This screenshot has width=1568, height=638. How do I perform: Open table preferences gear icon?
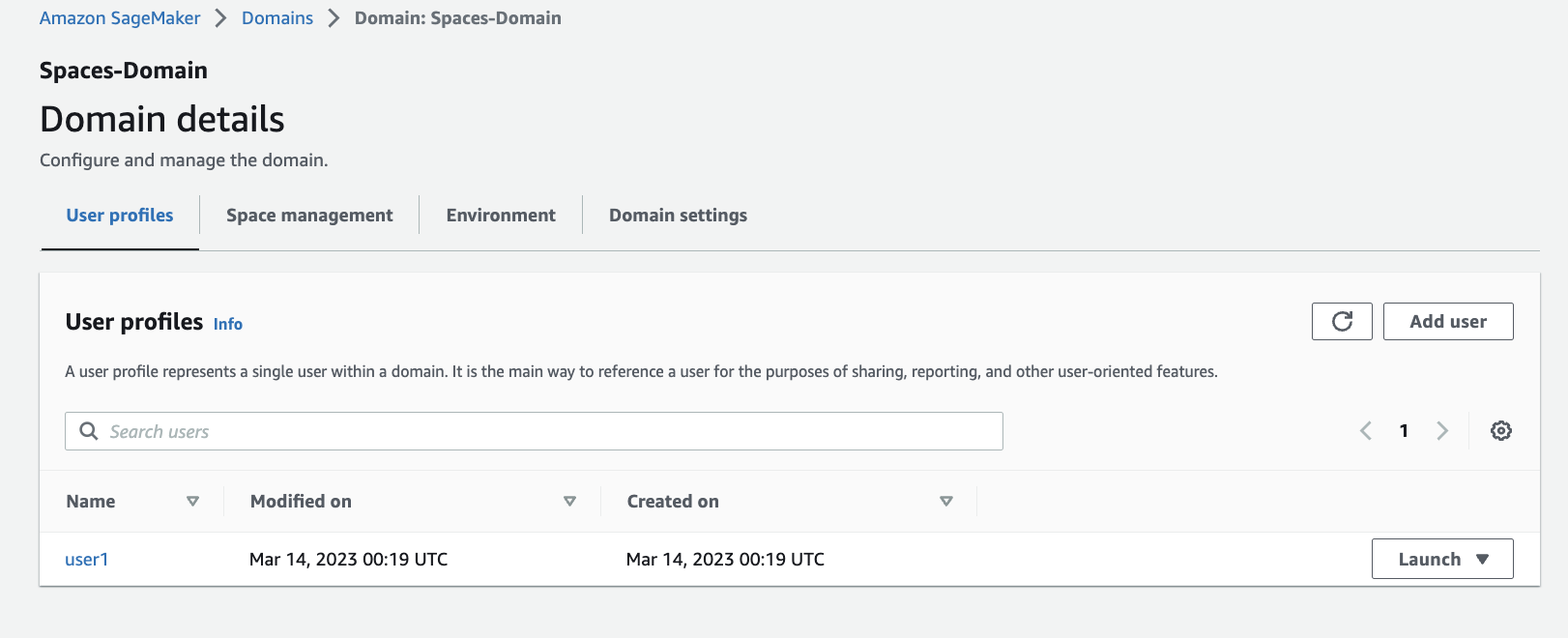1501,431
